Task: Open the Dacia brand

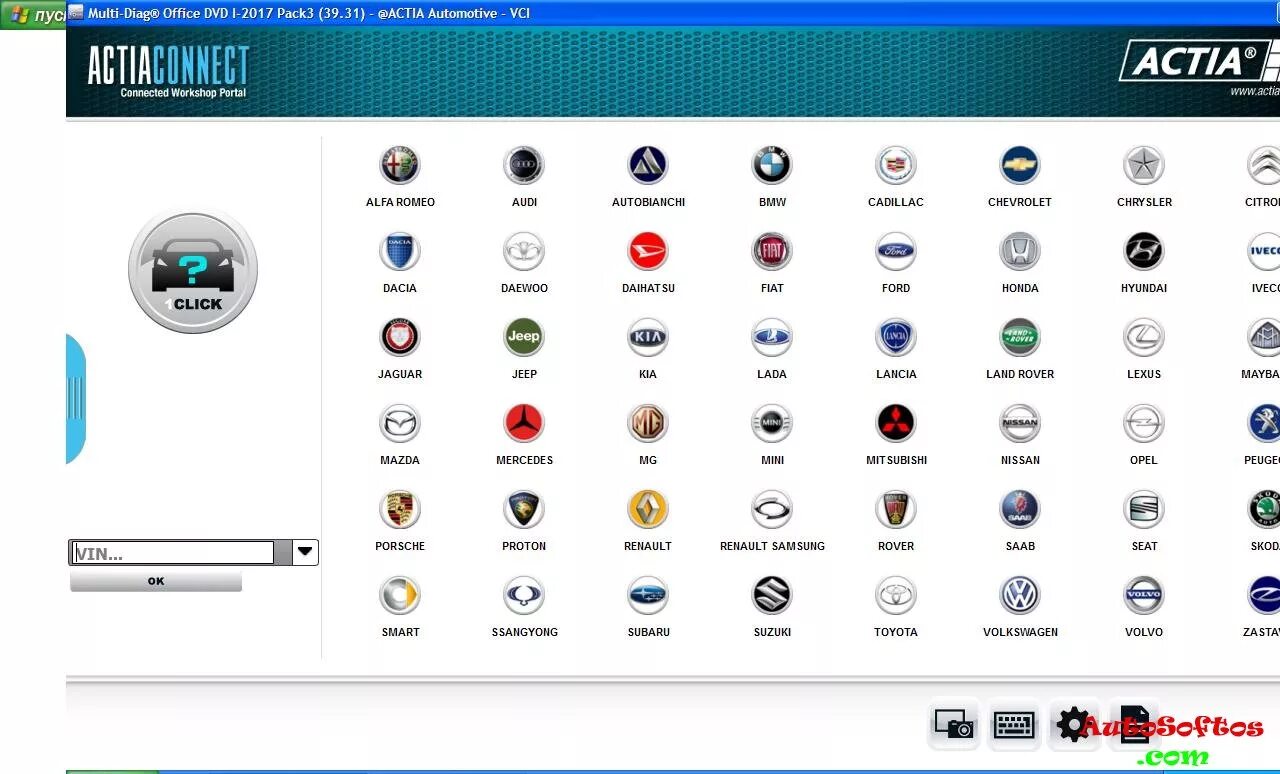Action: pos(400,251)
